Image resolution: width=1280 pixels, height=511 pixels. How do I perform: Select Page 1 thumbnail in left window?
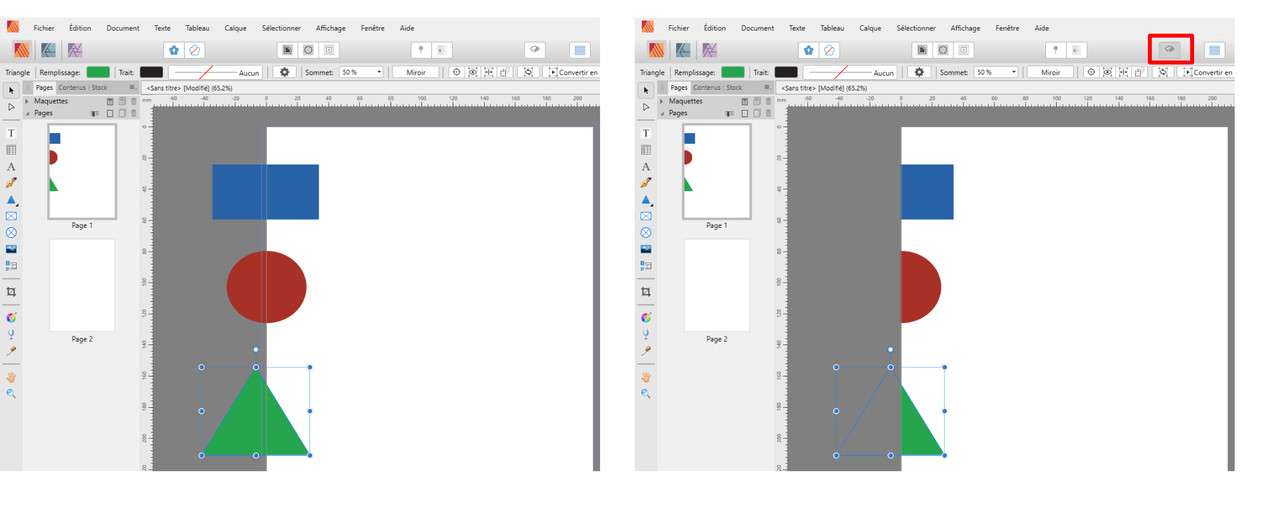[x=82, y=171]
